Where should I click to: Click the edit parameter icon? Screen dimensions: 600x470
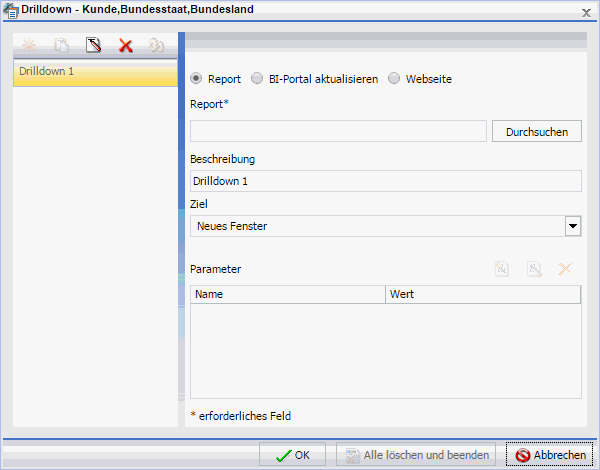pos(534,269)
